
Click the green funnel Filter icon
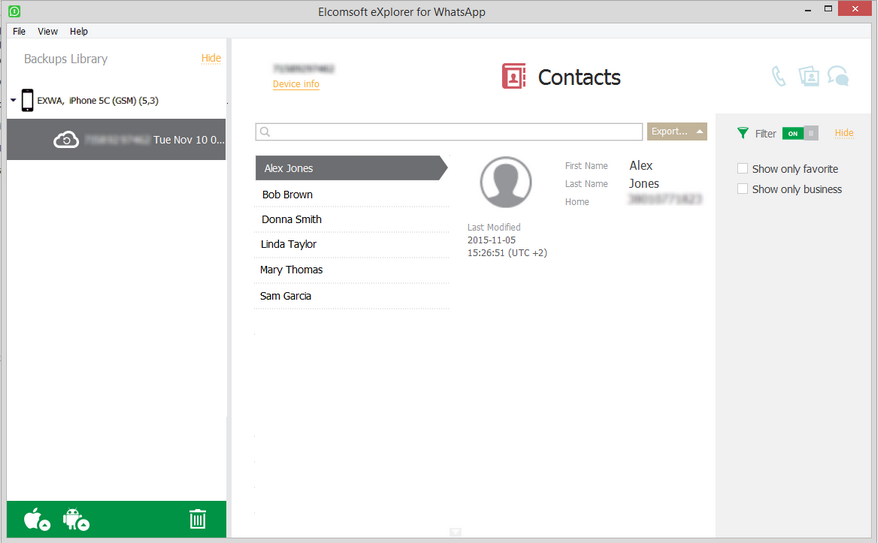(742, 133)
